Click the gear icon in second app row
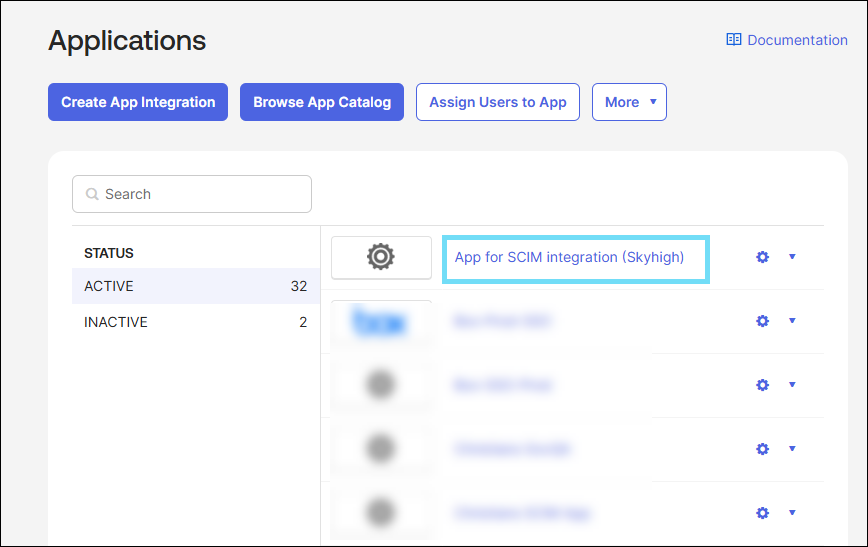Screen dimensions: 868x547 [762, 321]
